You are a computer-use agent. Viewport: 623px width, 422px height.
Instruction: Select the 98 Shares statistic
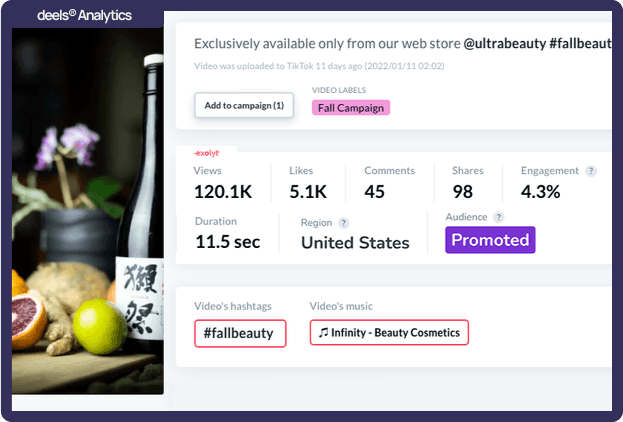pos(462,190)
